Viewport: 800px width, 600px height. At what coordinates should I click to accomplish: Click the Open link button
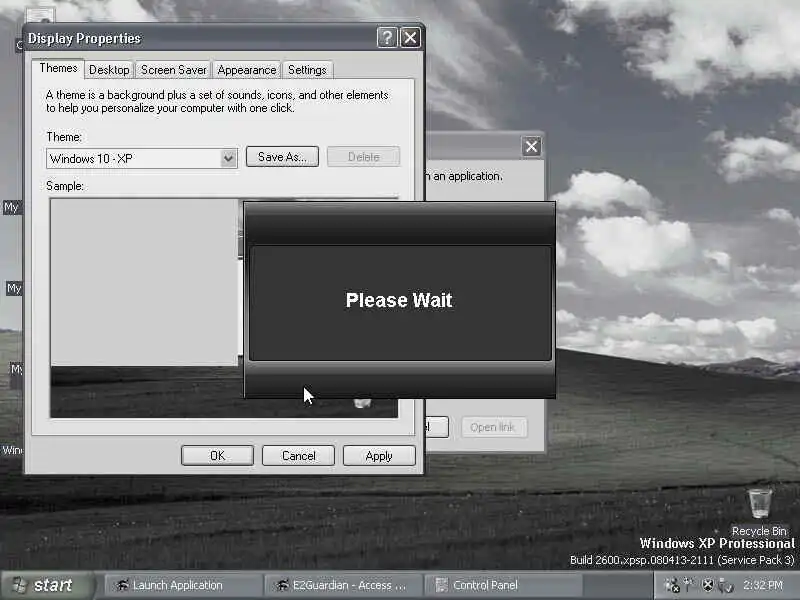pos(492,427)
